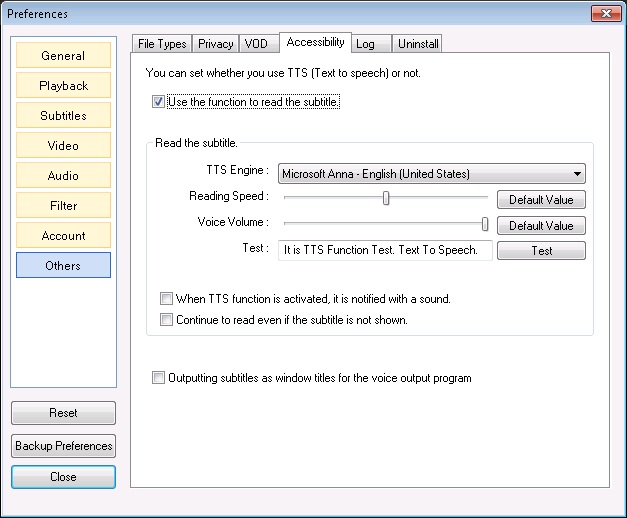This screenshot has width=627, height=518.
Task: Open the General preferences section
Action: [x=63, y=55]
